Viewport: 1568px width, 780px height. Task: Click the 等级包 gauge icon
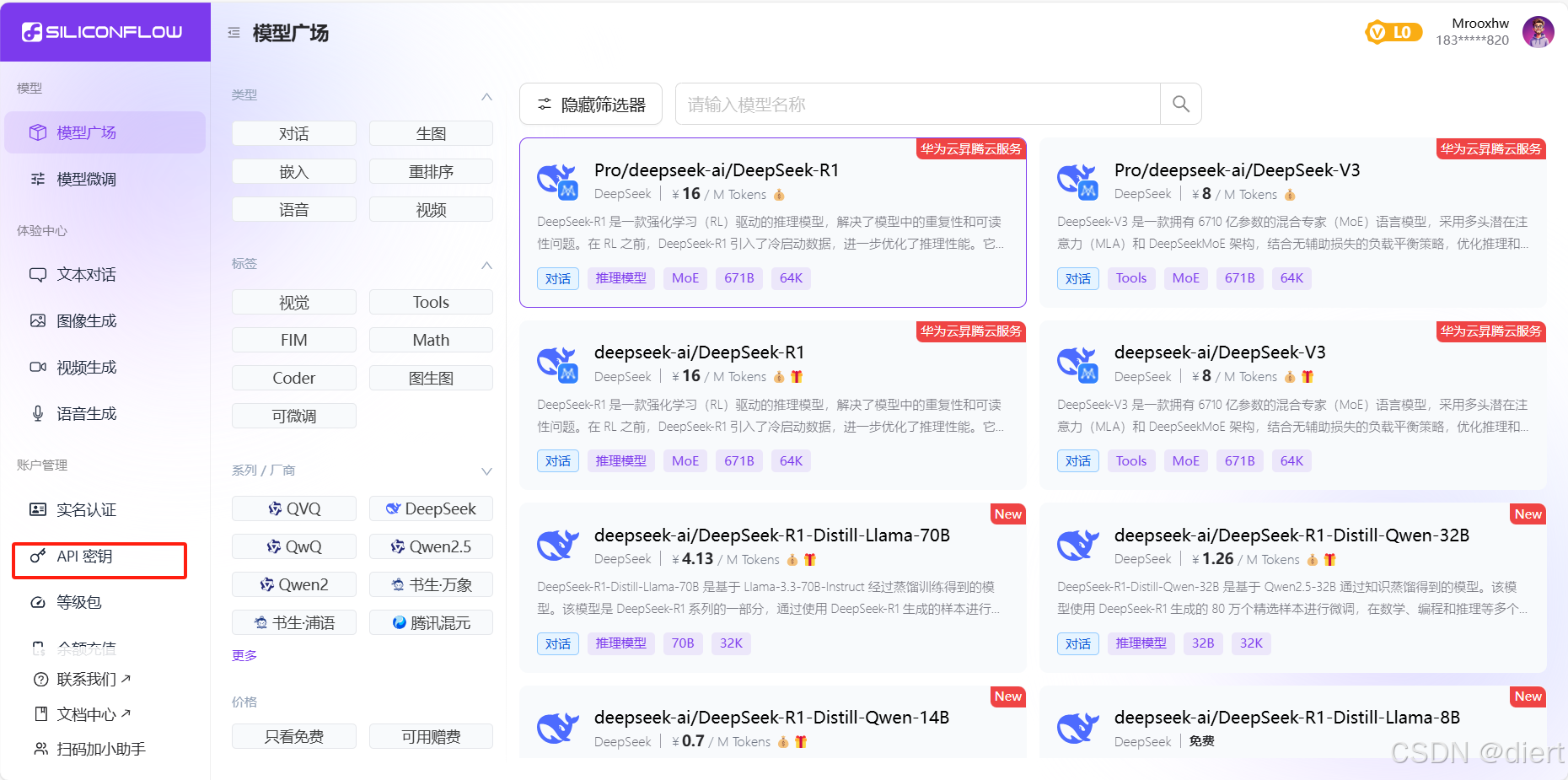(38, 602)
